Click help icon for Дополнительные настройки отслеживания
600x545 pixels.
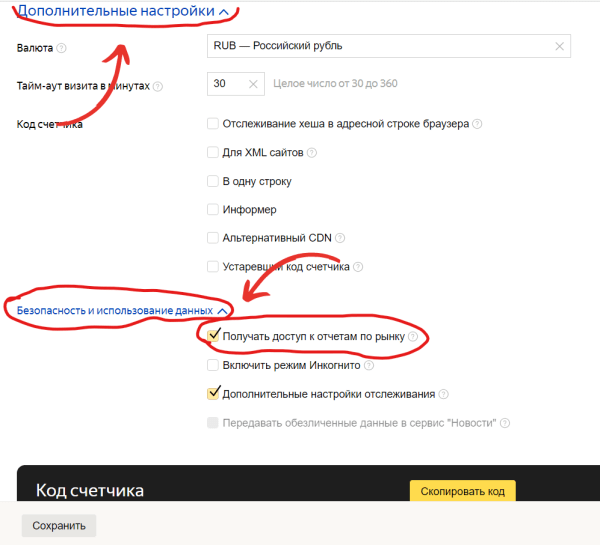click(443, 394)
